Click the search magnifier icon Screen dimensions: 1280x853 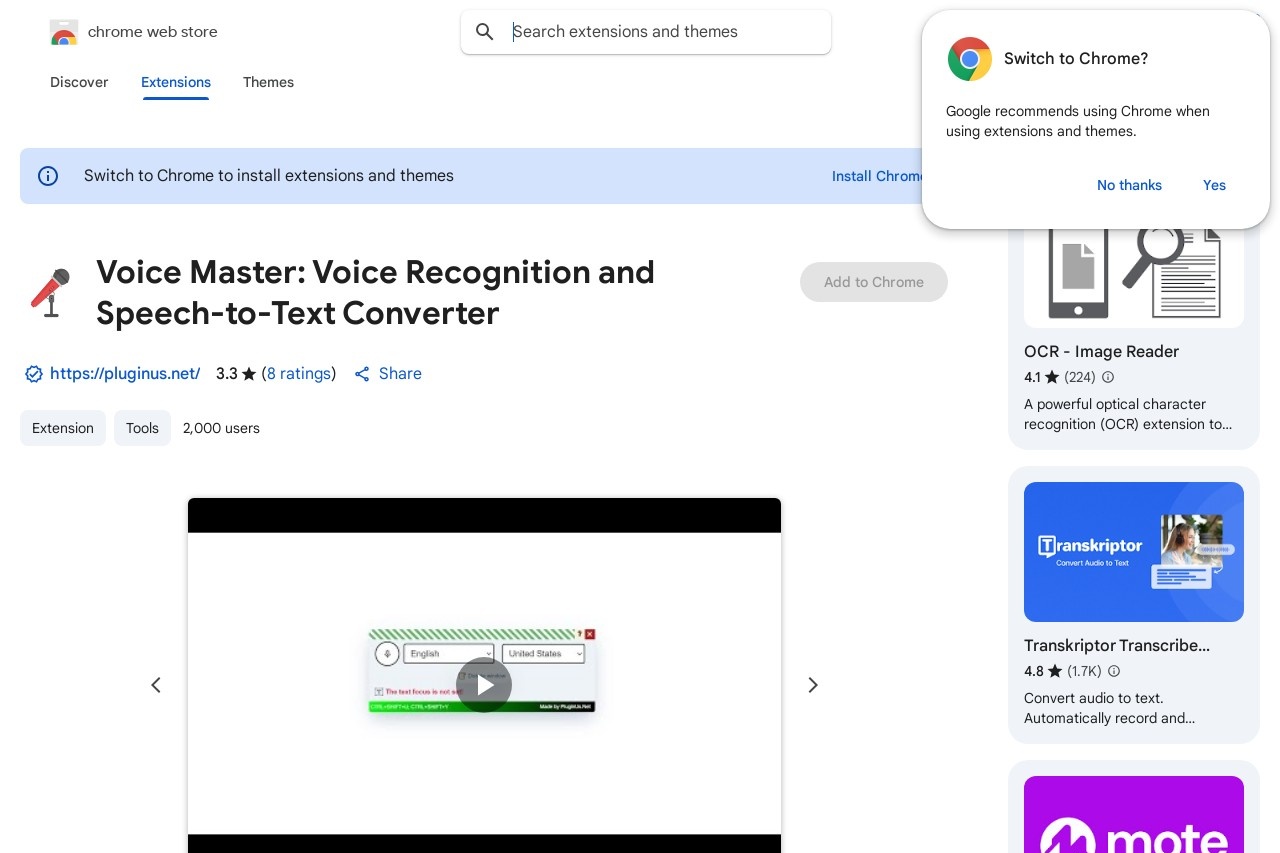[x=485, y=32]
